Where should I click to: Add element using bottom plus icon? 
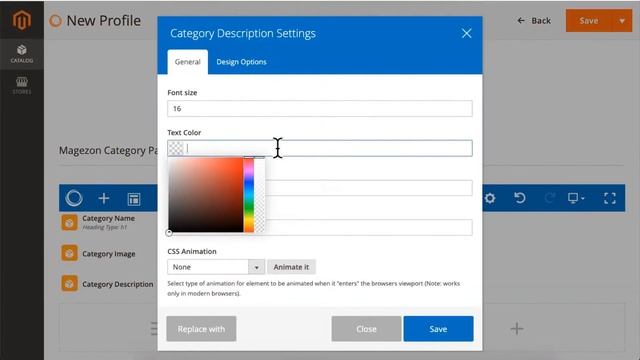(517, 328)
